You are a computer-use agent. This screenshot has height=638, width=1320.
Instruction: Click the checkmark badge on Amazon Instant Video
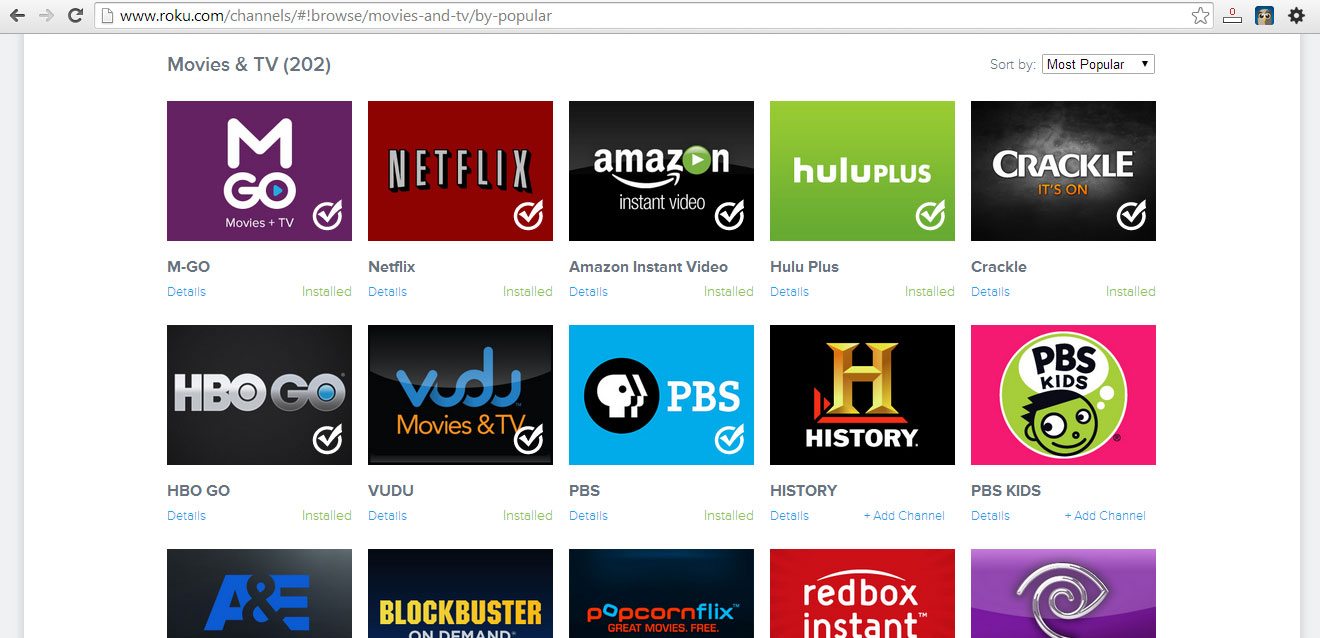[x=730, y=215]
